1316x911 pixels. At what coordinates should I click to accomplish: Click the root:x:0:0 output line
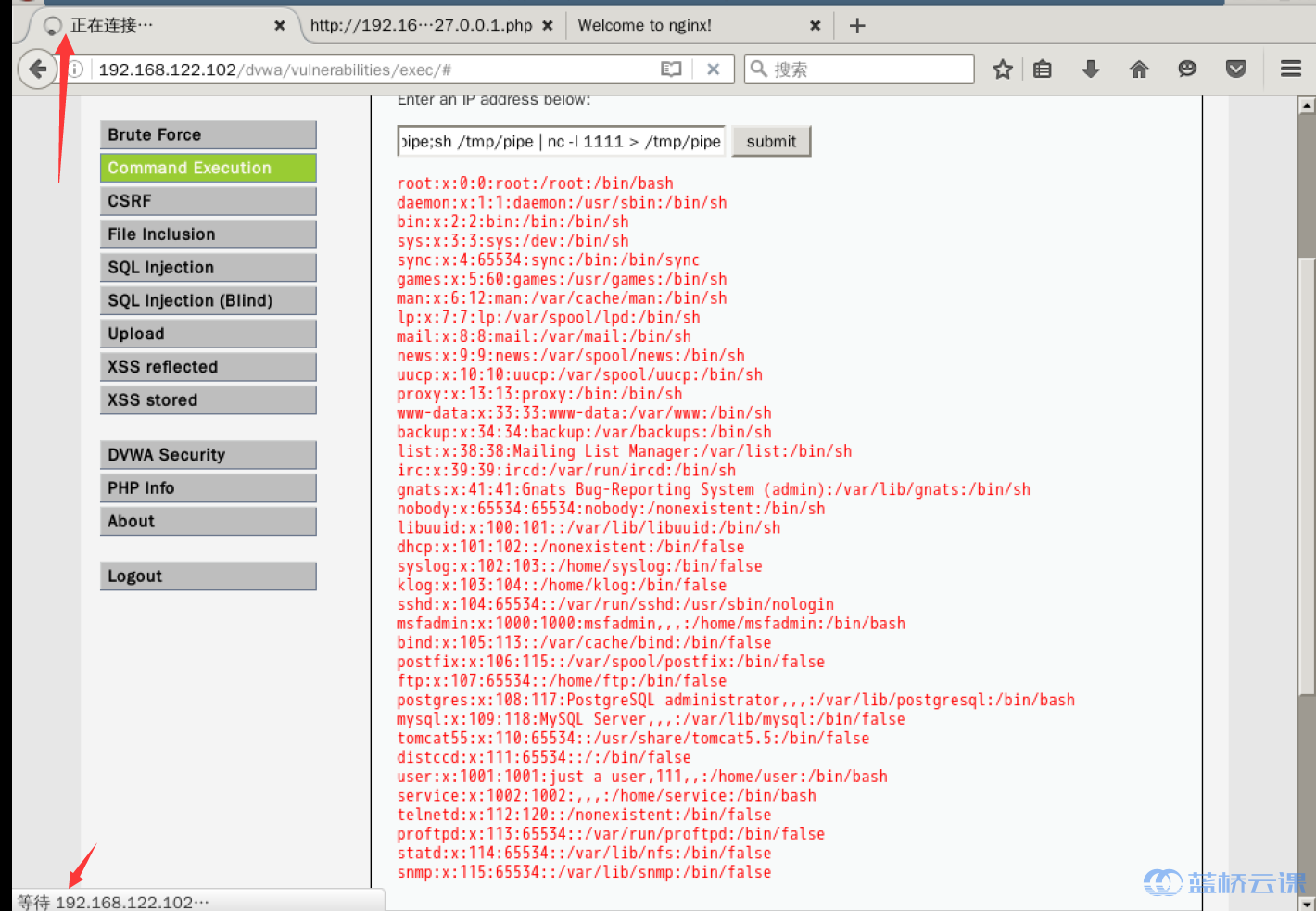tap(536, 183)
